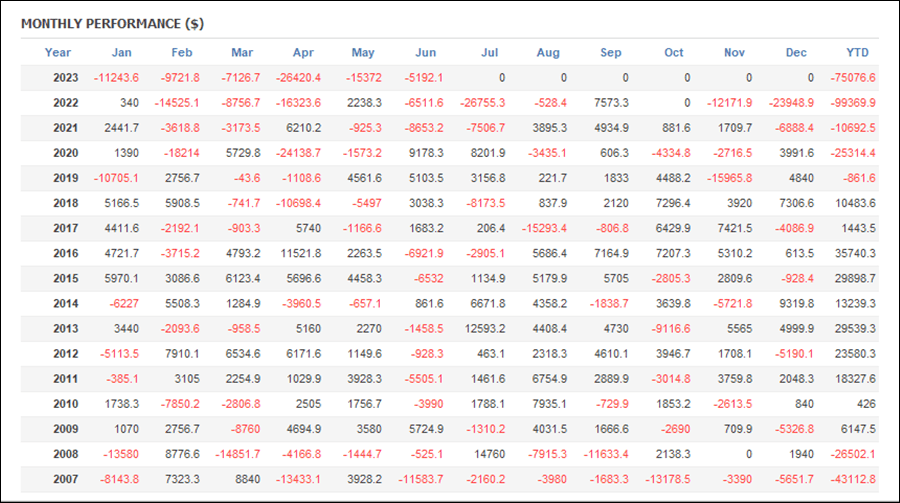The image size is (900, 503).
Task: Select the 2007 YTD value -43112.8
Action: pos(853,479)
